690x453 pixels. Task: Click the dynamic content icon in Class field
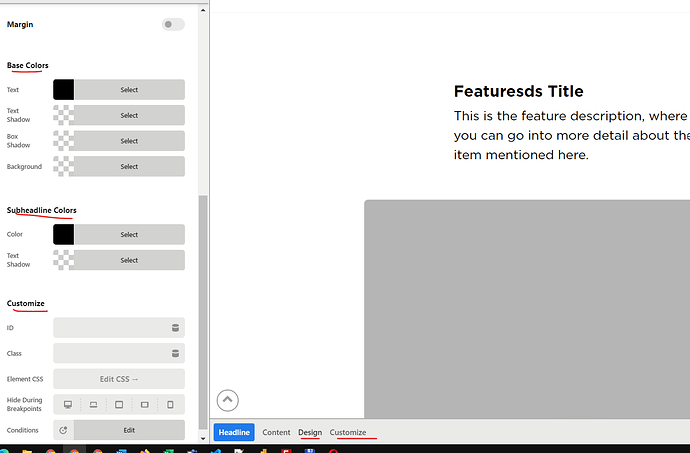coord(176,353)
